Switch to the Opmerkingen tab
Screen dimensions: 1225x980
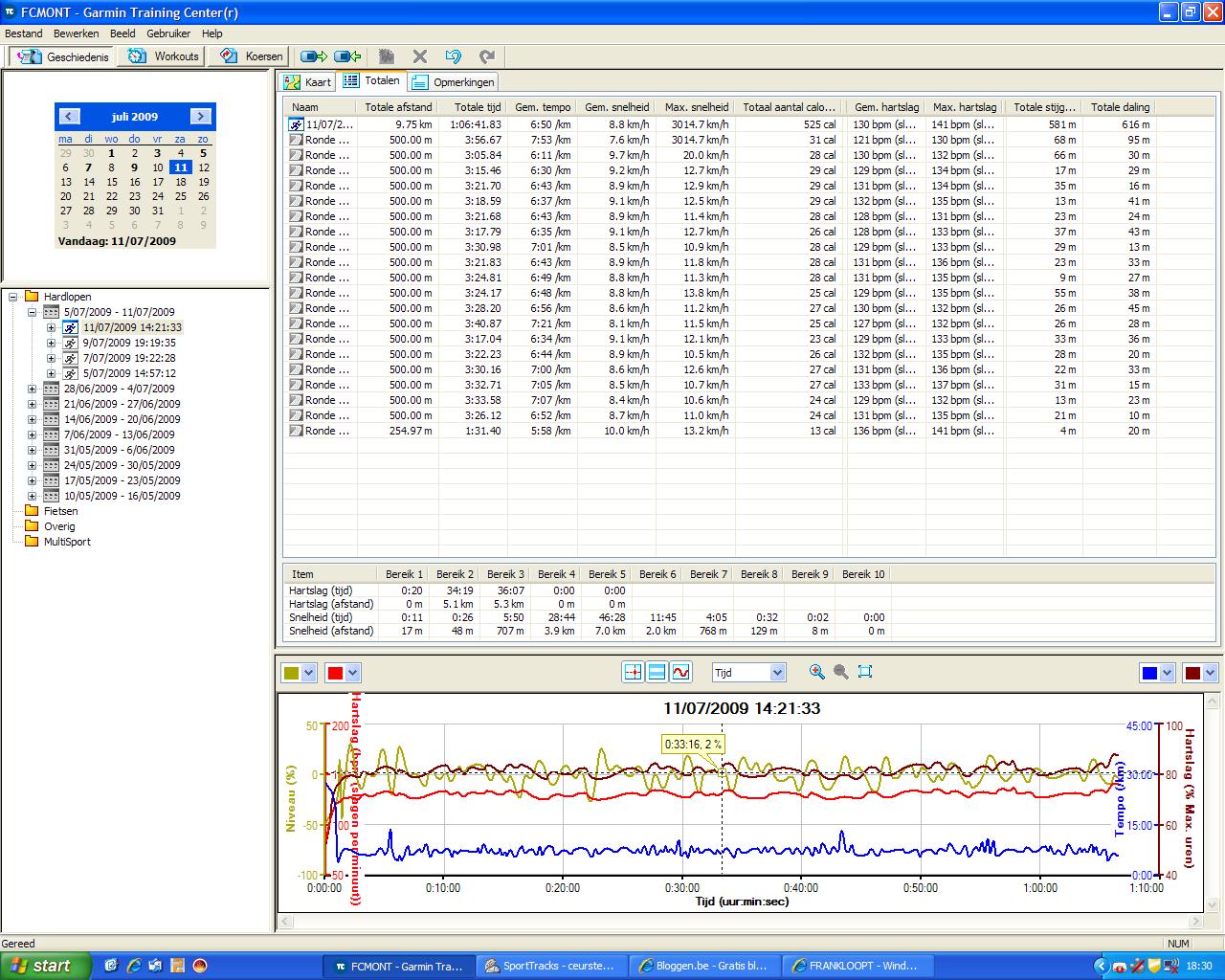pyautogui.click(x=454, y=82)
